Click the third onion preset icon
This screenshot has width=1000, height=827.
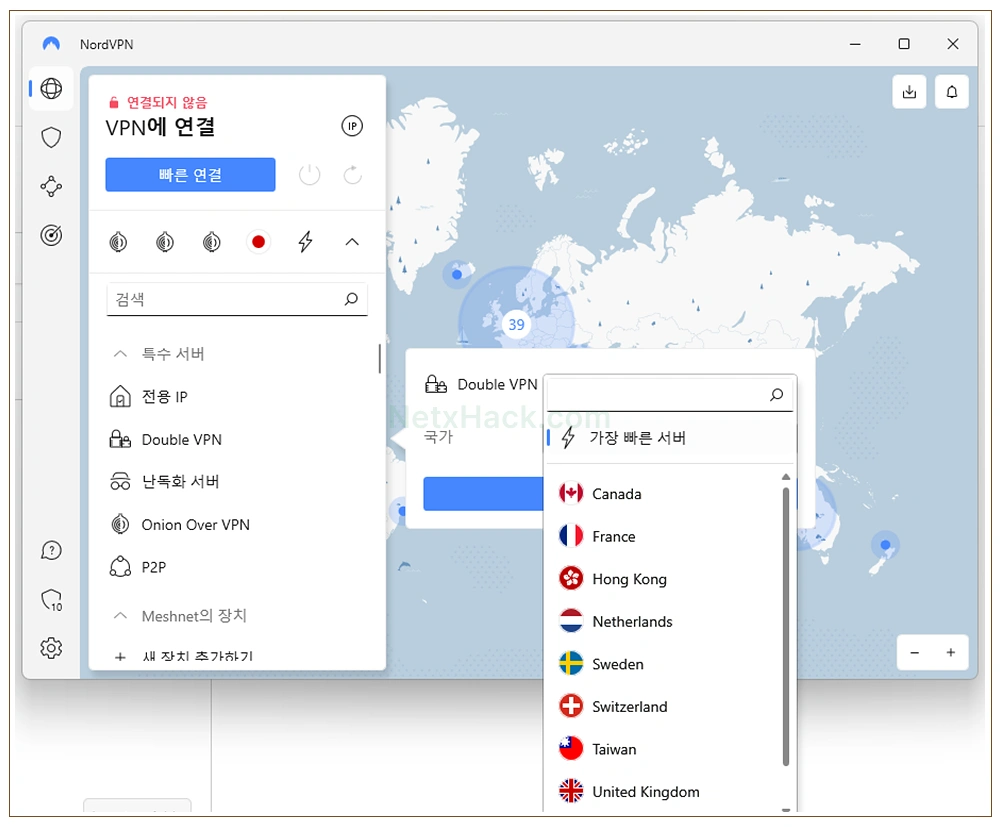[212, 242]
